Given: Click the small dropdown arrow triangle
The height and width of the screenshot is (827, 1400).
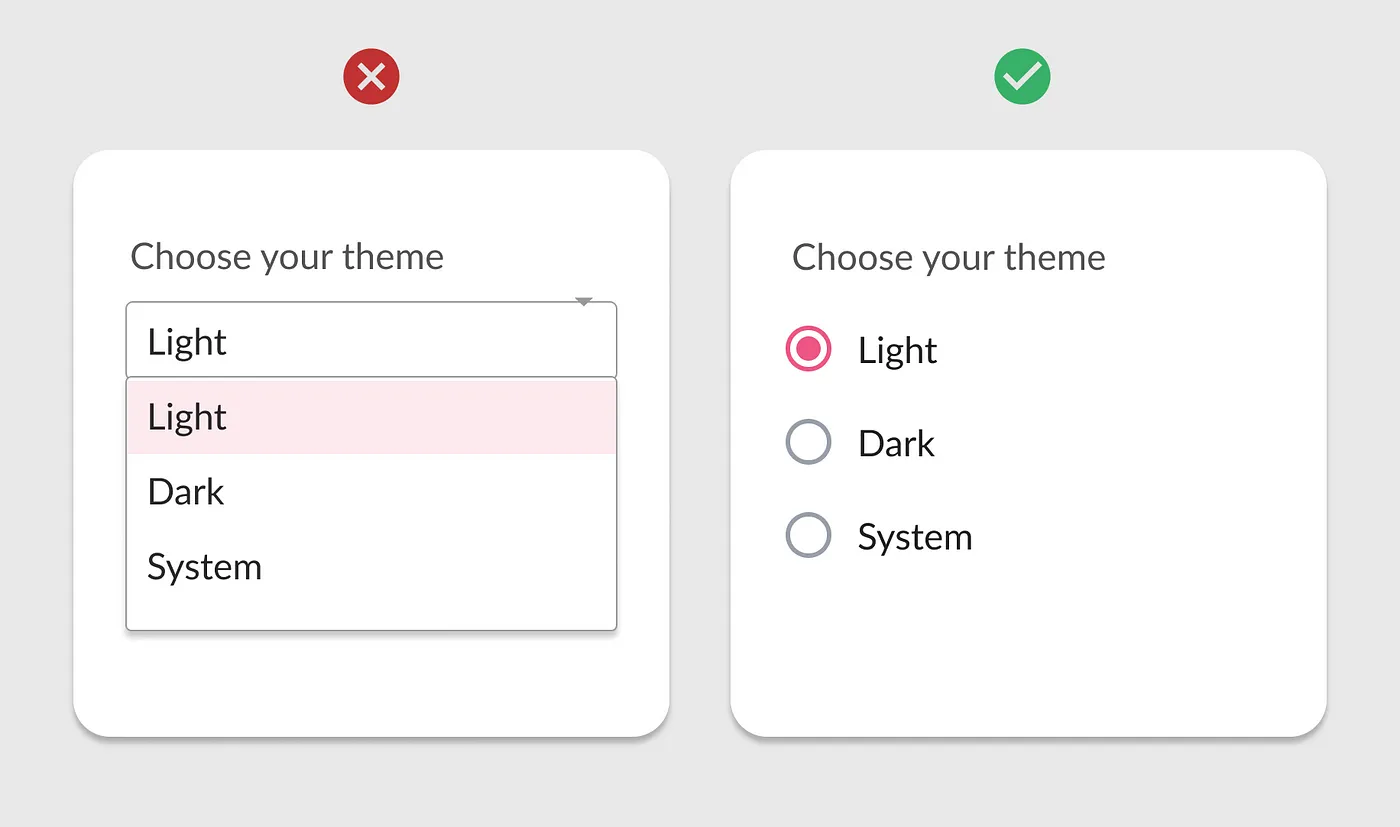Looking at the screenshot, I should [x=585, y=302].
